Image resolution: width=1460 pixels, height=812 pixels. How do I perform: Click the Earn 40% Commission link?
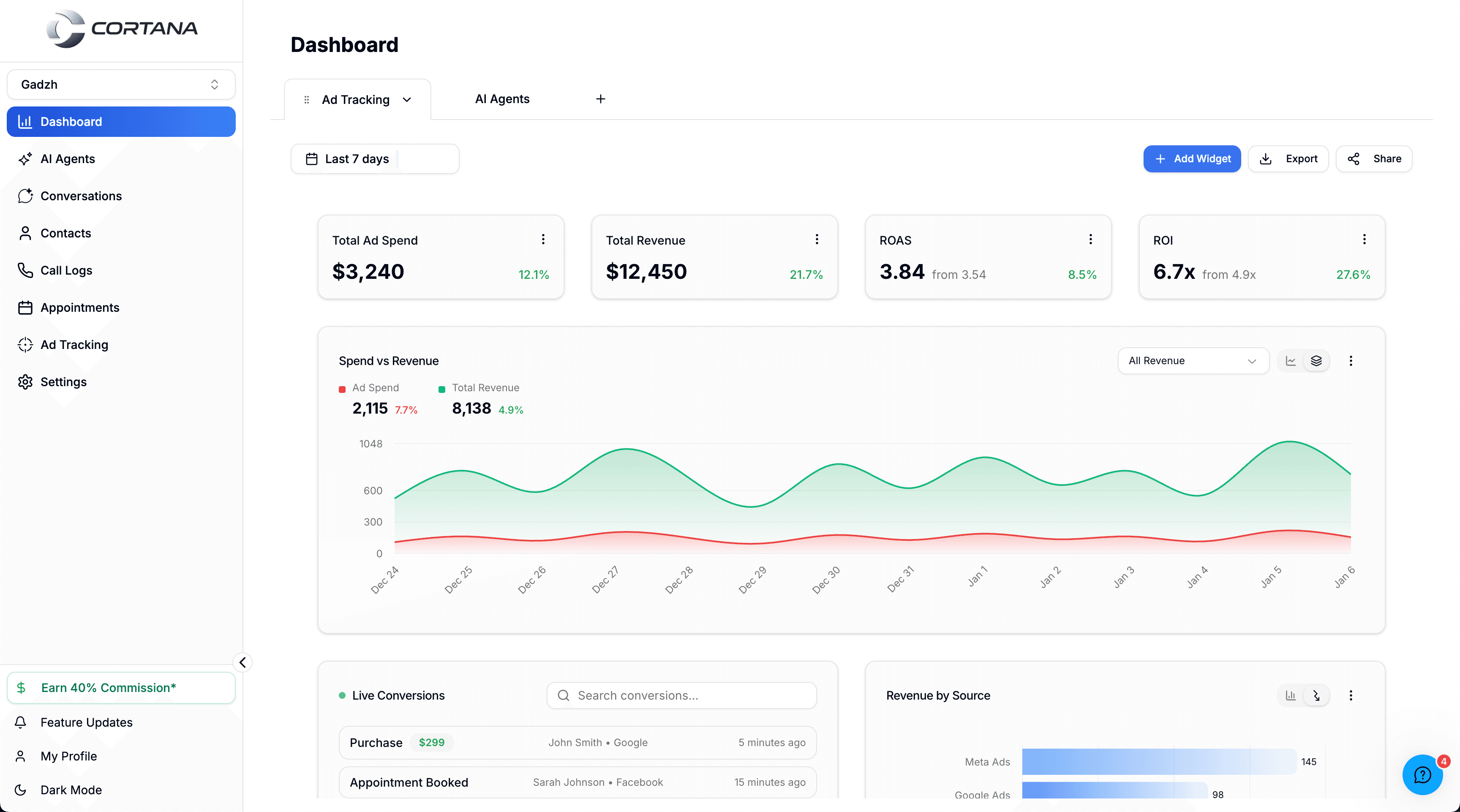coord(107,687)
